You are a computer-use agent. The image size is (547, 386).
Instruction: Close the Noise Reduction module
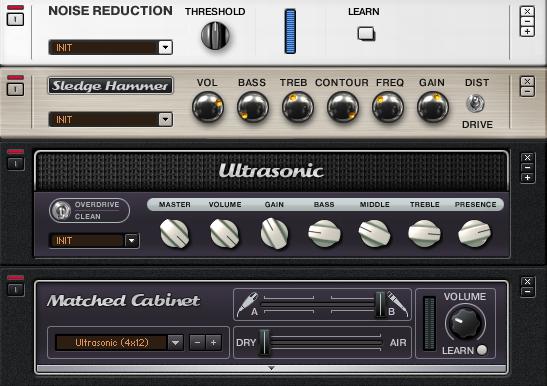tap(527, 12)
